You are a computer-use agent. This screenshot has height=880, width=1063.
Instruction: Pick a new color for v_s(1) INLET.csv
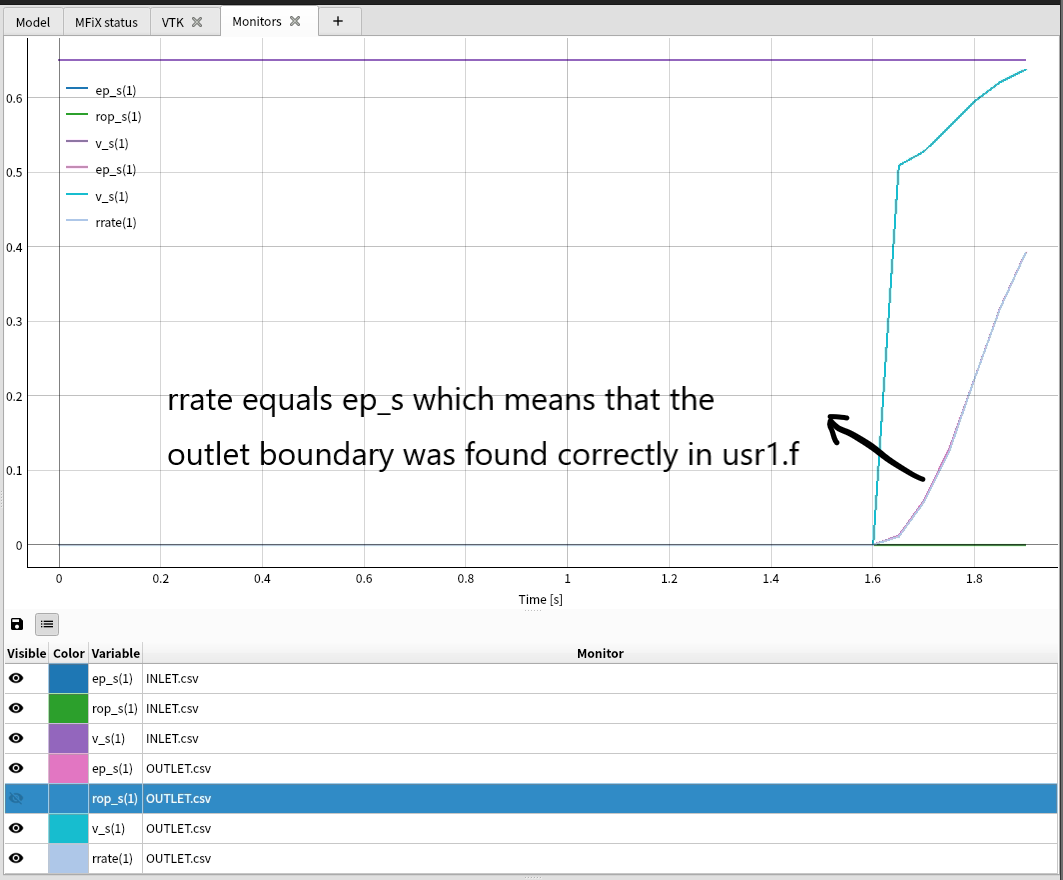click(x=68, y=738)
